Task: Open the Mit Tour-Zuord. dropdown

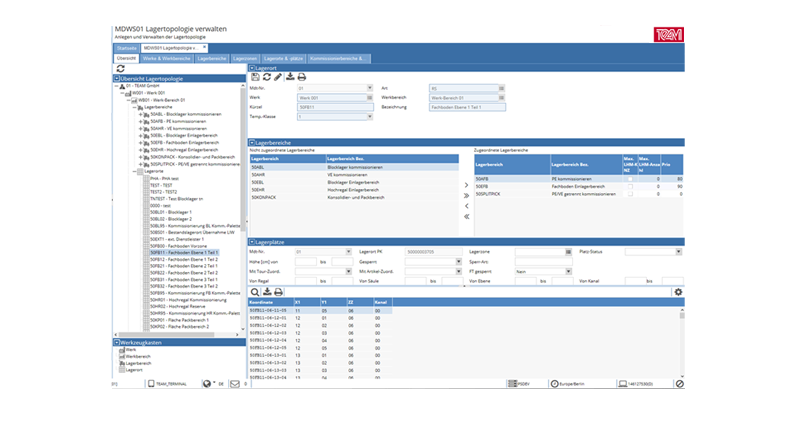Action: click(348, 272)
